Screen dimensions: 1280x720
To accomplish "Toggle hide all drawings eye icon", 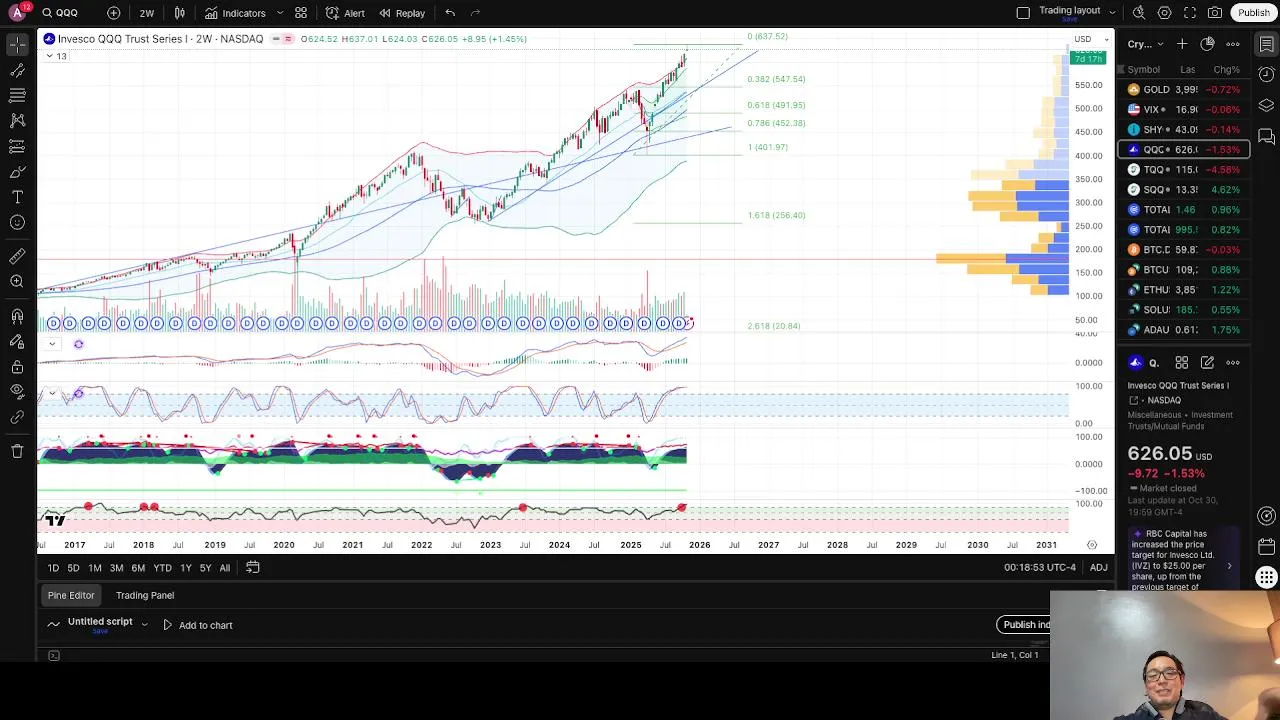I will pos(17,392).
